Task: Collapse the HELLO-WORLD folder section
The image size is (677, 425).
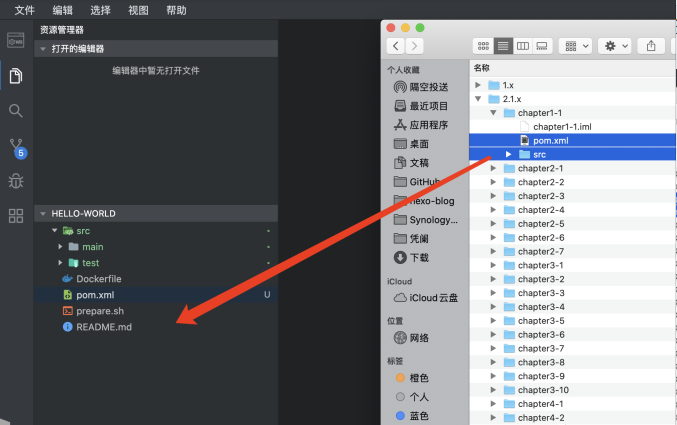Action: [x=43, y=213]
